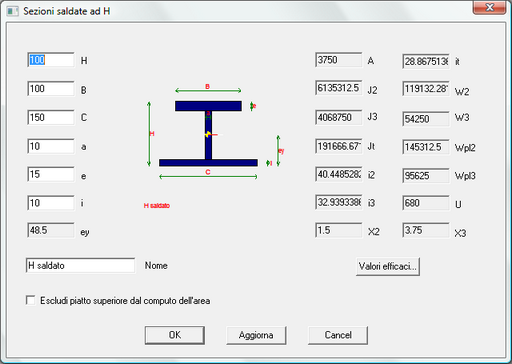The height and width of the screenshot is (364, 512).
Task: Select the B width input field
Action: pos(51,89)
